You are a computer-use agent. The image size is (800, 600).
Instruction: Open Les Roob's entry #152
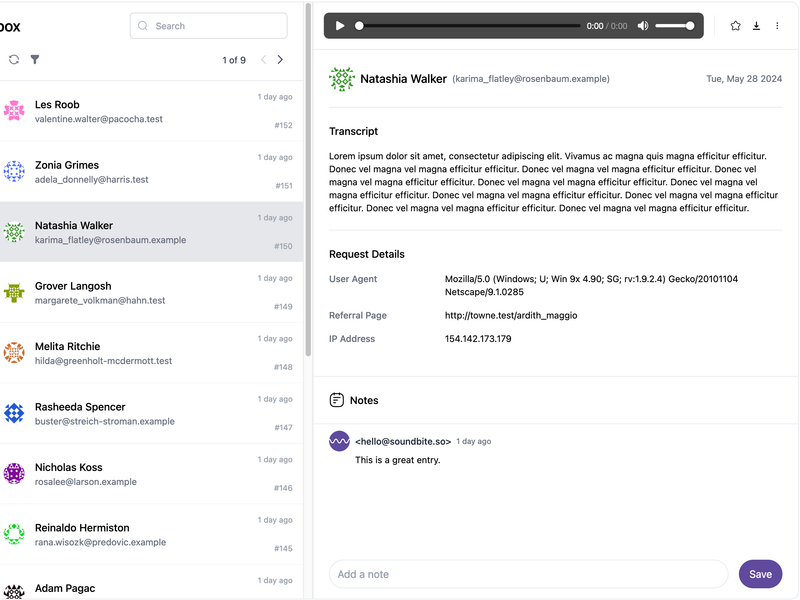[x=150, y=111]
